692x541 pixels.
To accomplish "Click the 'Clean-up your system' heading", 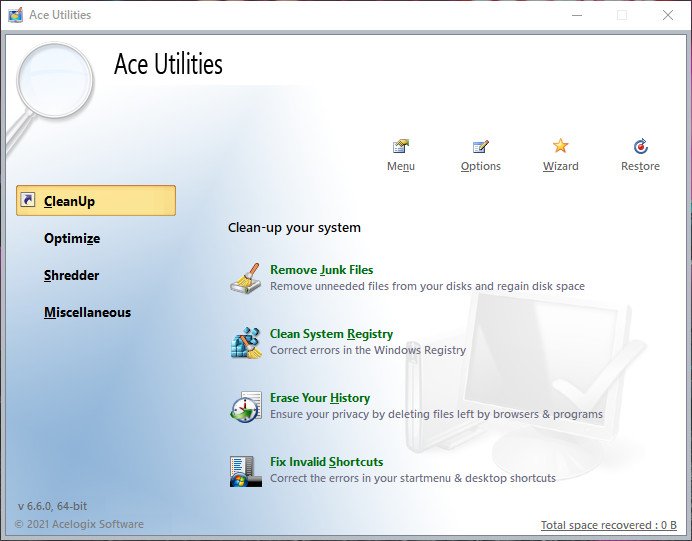I will click(x=294, y=228).
